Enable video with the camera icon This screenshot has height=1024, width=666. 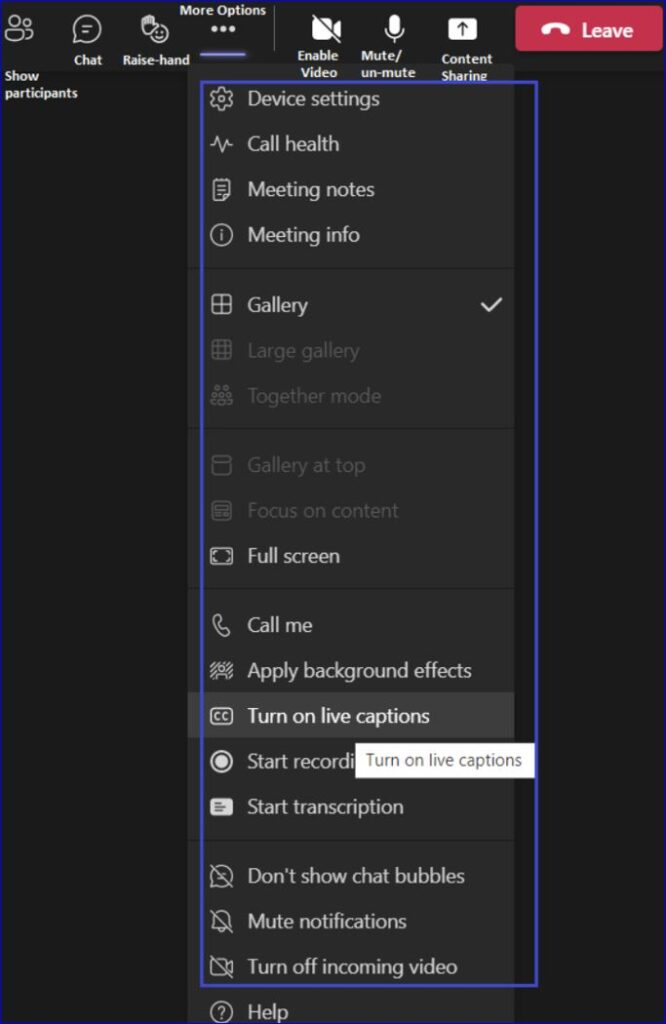[x=326, y=29]
